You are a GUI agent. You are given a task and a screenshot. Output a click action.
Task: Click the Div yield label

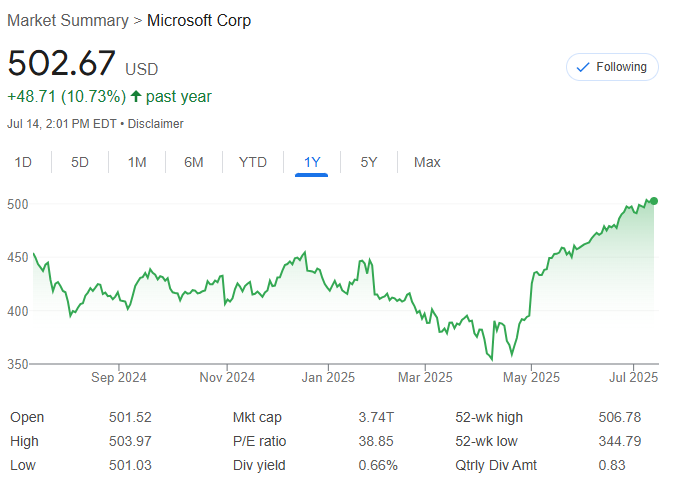click(259, 465)
